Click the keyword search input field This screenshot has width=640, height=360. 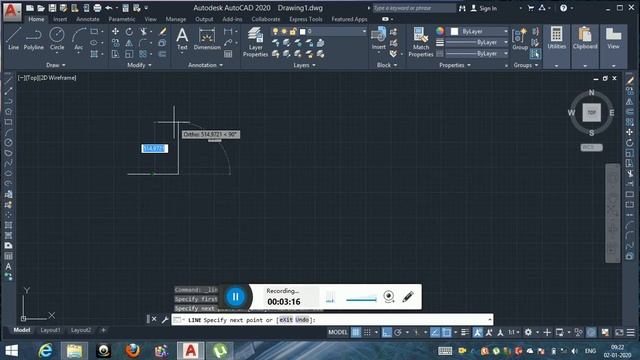pyautogui.click(x=414, y=8)
